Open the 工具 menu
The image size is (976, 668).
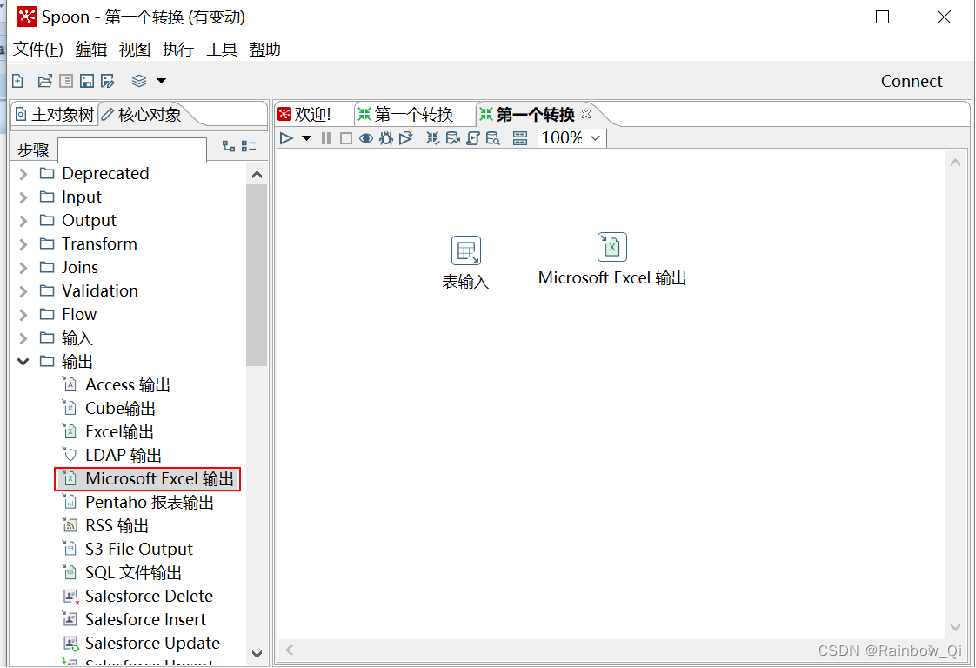pos(222,49)
